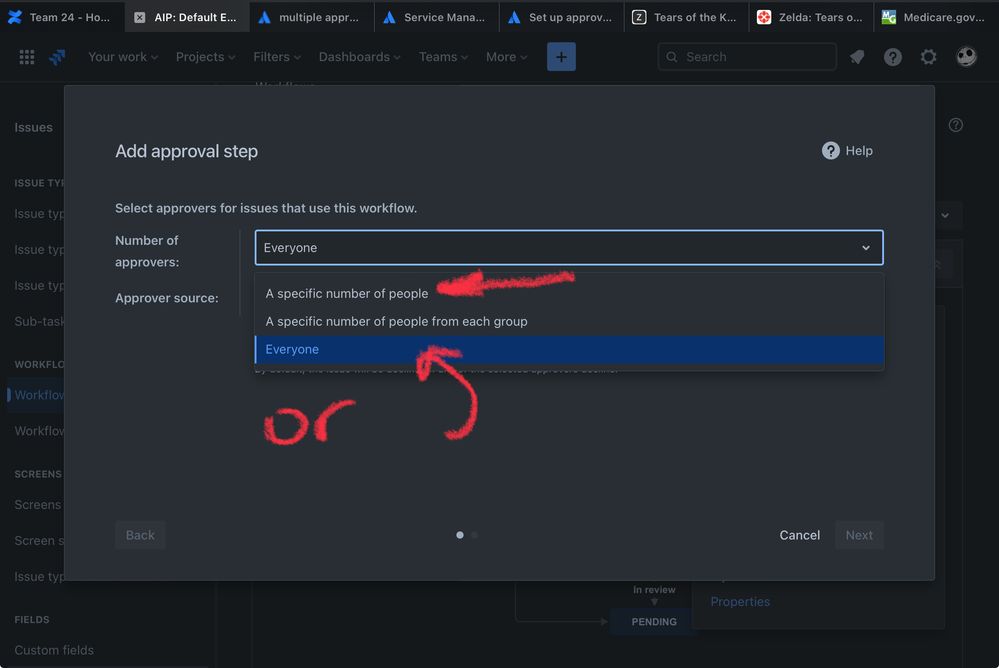This screenshot has height=668, width=999.
Task: Choose the Everyone option
Action: (569, 349)
